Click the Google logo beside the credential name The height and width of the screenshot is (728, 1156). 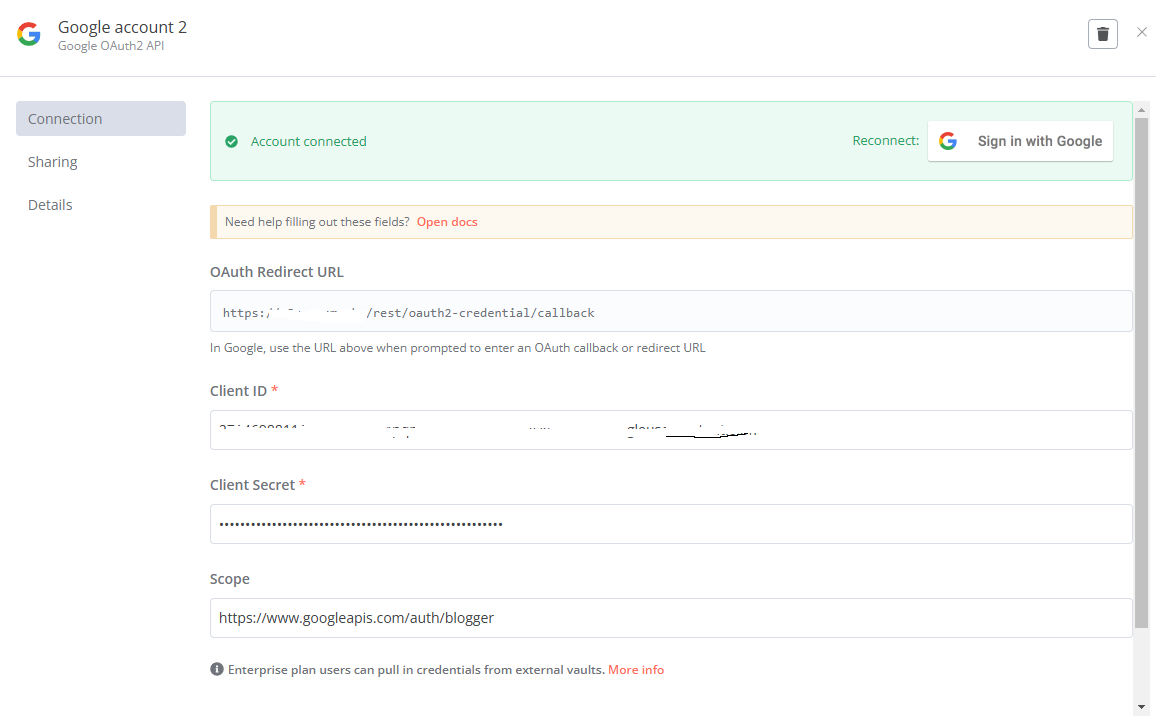click(29, 34)
